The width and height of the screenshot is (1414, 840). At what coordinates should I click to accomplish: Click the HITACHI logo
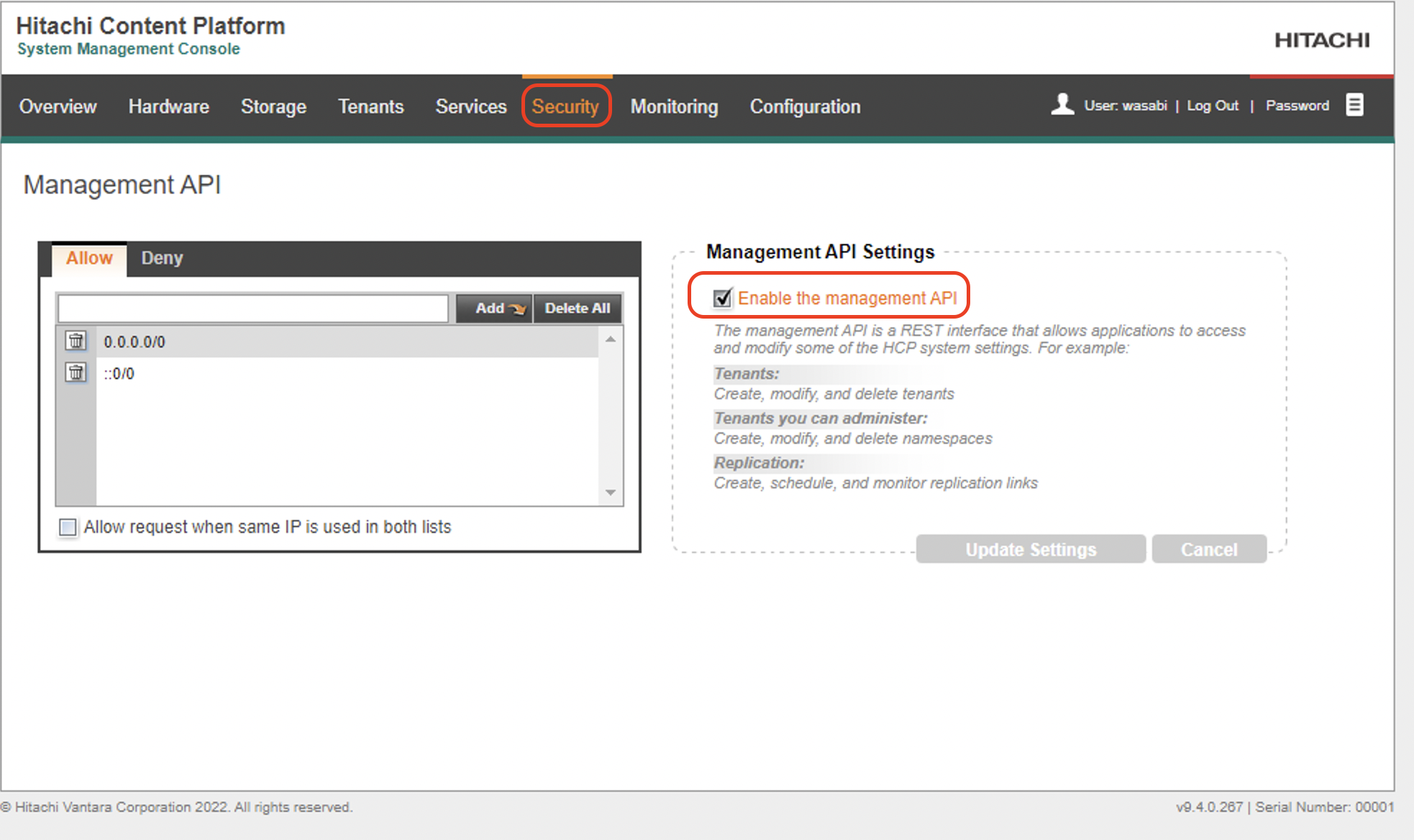coord(1322,40)
